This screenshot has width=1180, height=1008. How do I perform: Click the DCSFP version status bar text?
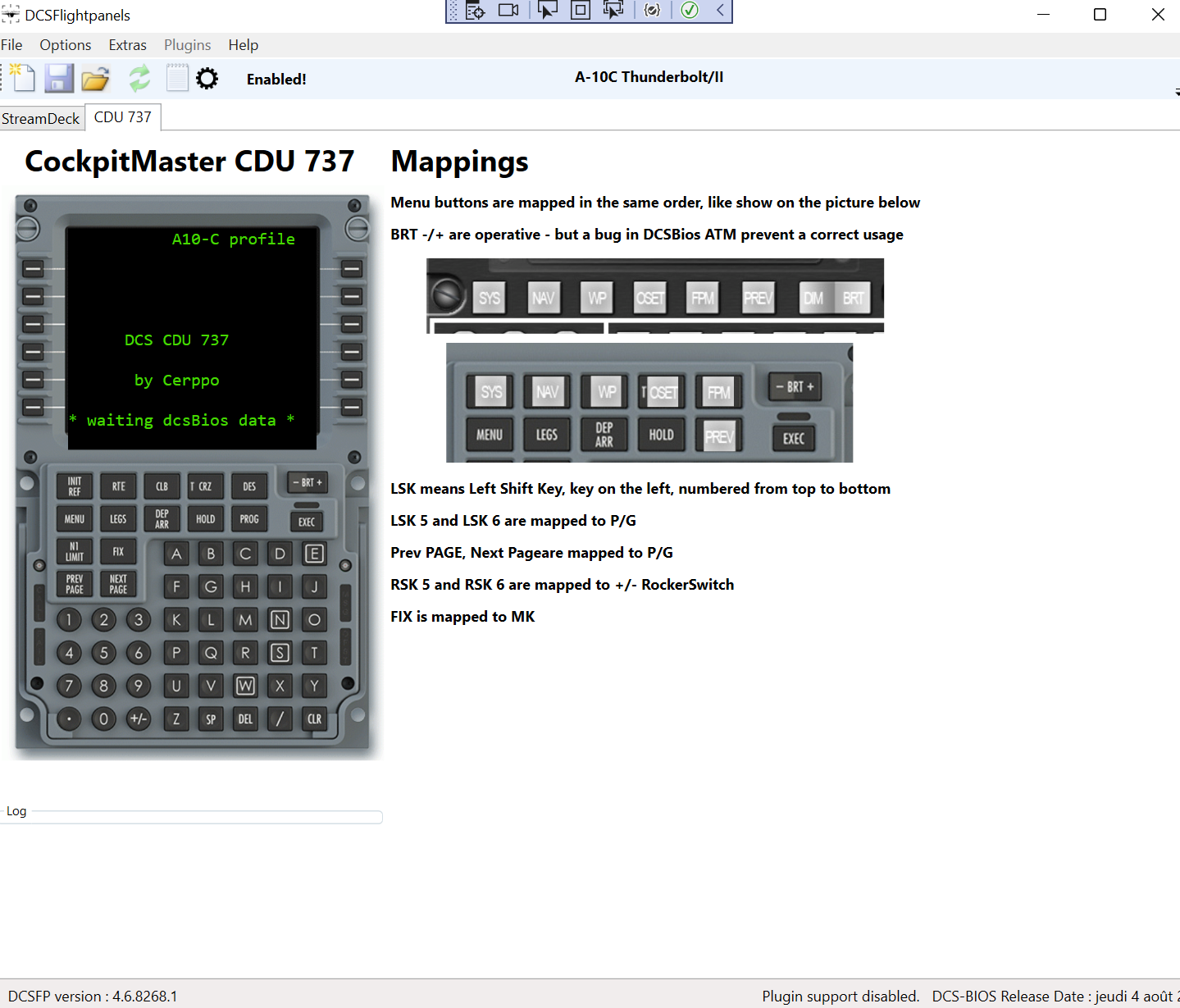click(93, 997)
